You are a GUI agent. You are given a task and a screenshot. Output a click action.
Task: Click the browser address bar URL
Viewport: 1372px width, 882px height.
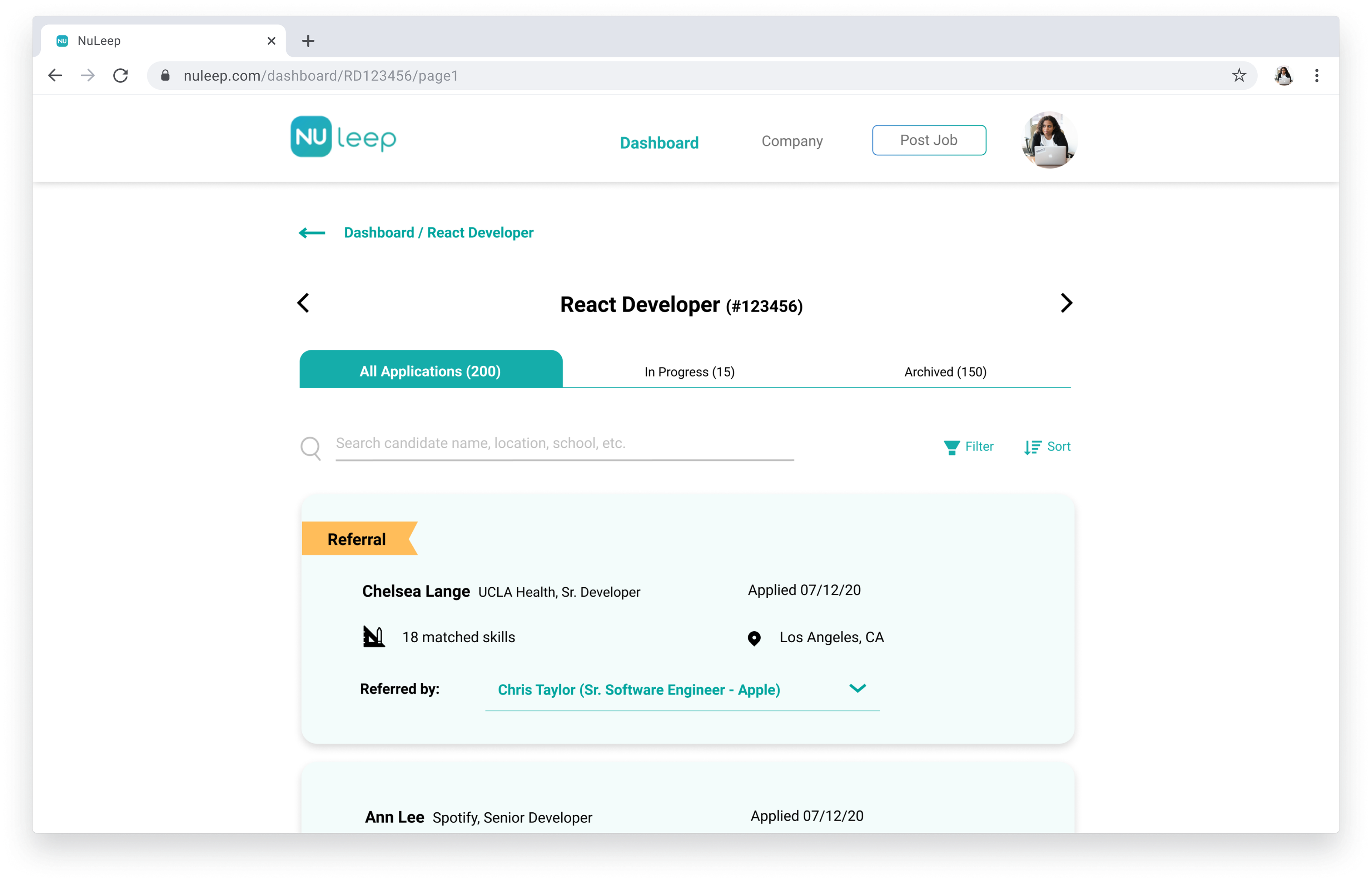321,76
